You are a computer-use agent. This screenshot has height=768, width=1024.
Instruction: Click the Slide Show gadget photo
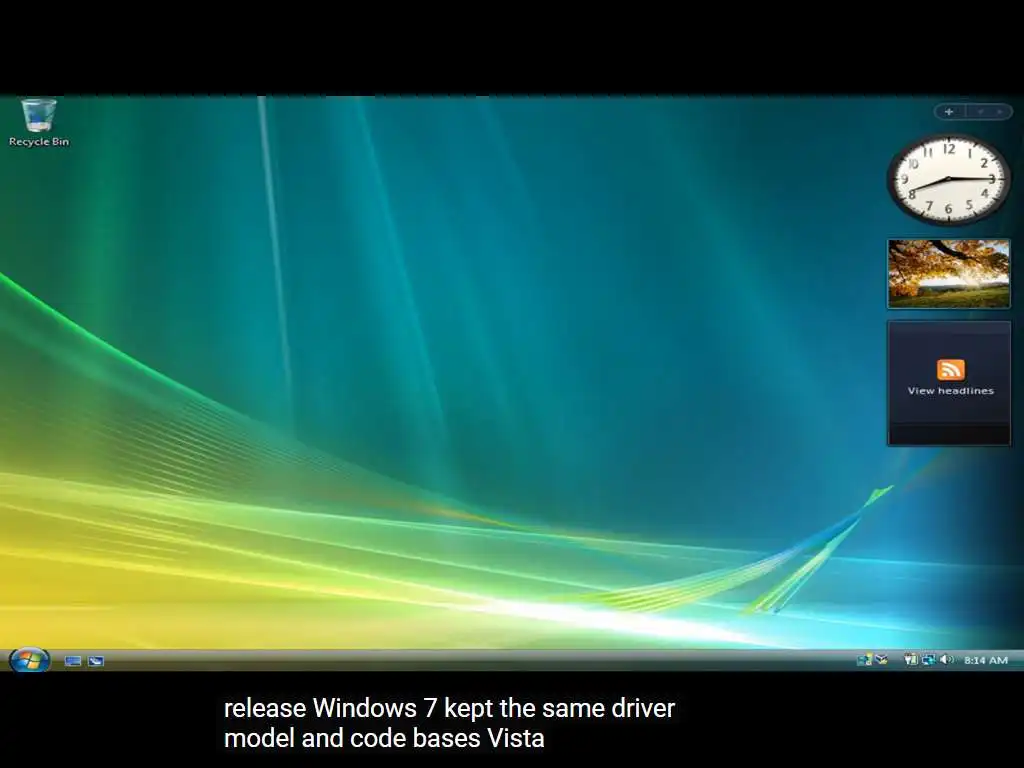(x=949, y=273)
